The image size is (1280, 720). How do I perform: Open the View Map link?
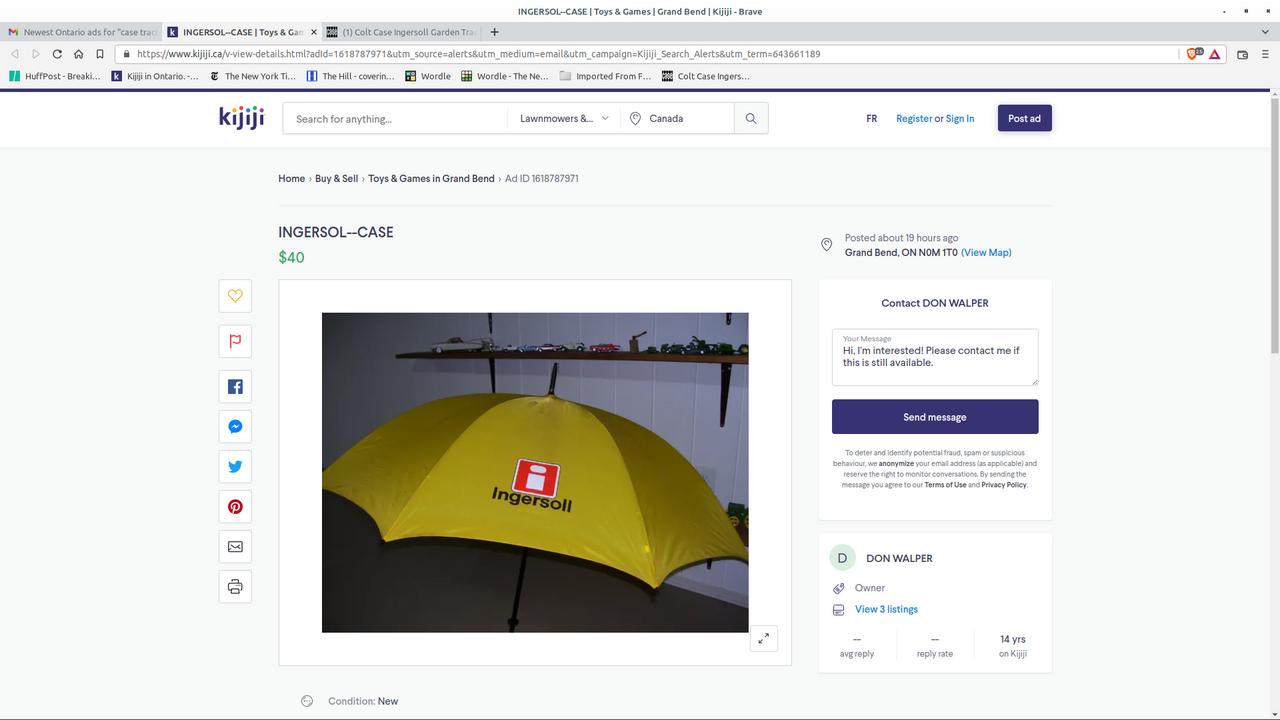[x=986, y=253]
